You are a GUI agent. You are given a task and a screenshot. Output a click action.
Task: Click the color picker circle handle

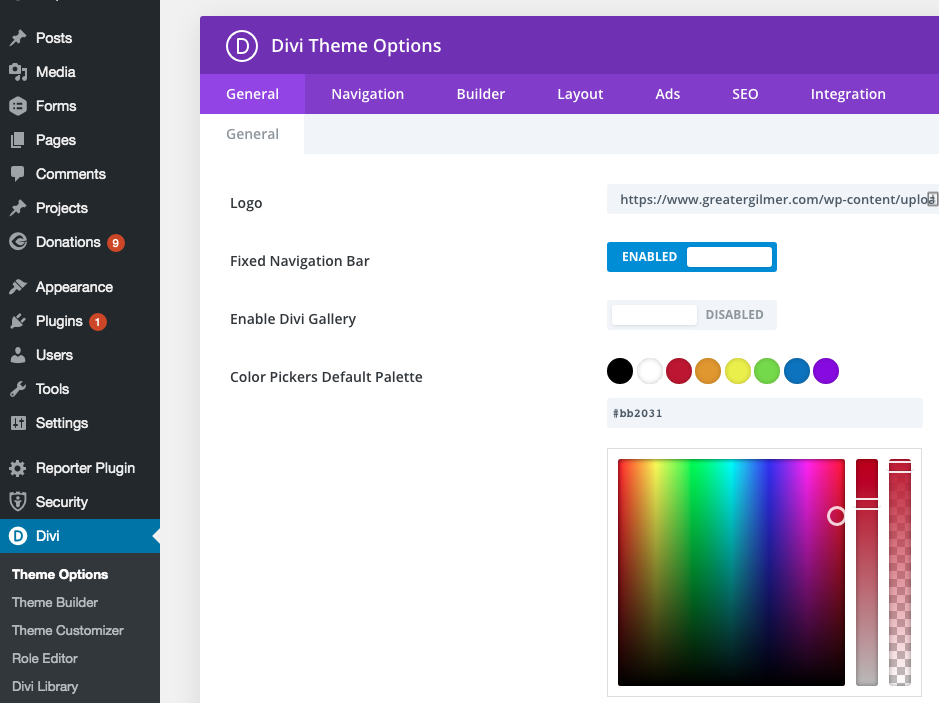pyautogui.click(x=837, y=516)
